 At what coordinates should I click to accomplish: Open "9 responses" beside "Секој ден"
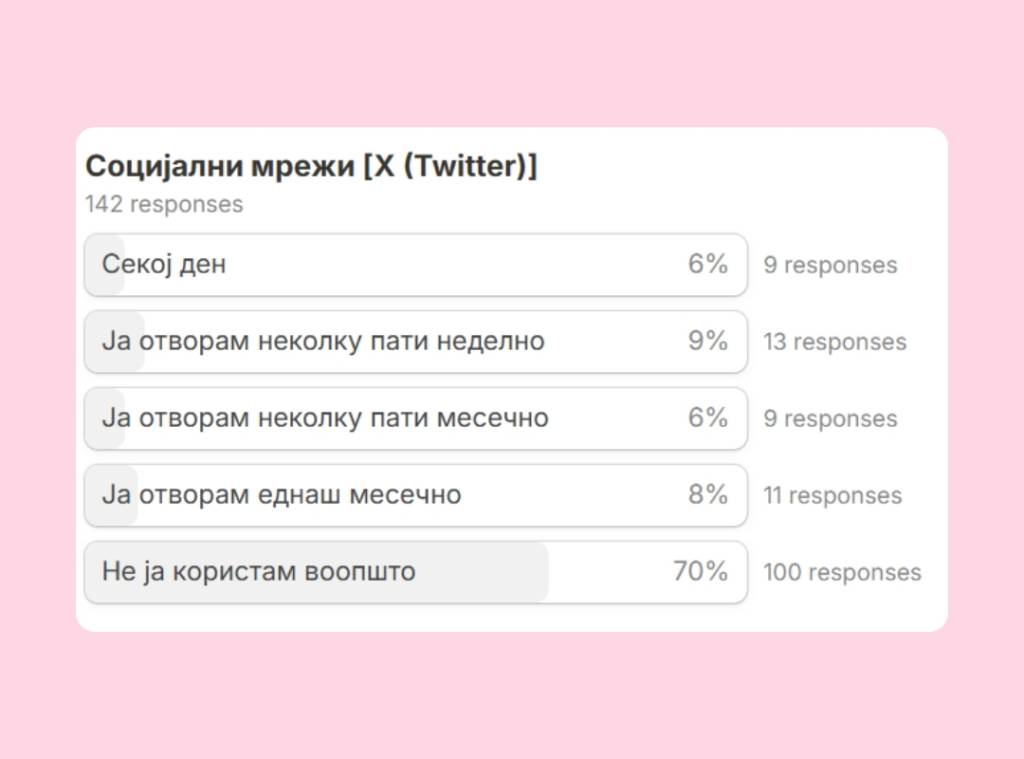830,266
